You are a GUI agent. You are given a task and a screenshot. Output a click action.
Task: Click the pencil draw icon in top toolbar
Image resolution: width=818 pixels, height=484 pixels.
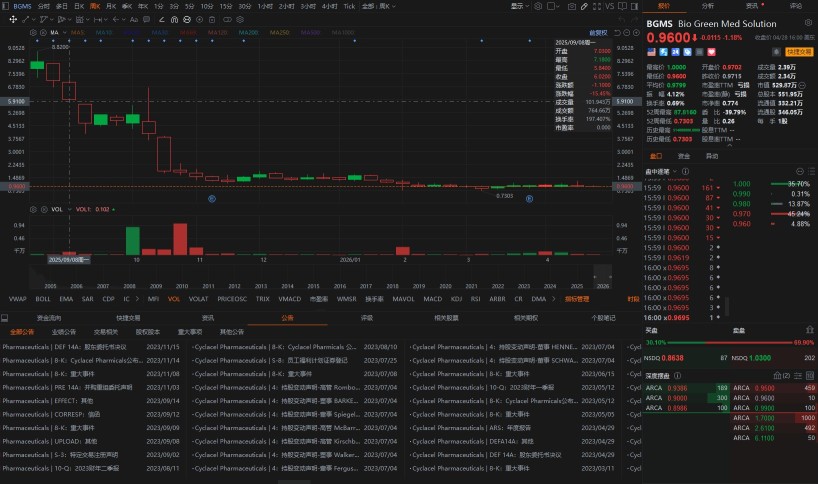584,6
